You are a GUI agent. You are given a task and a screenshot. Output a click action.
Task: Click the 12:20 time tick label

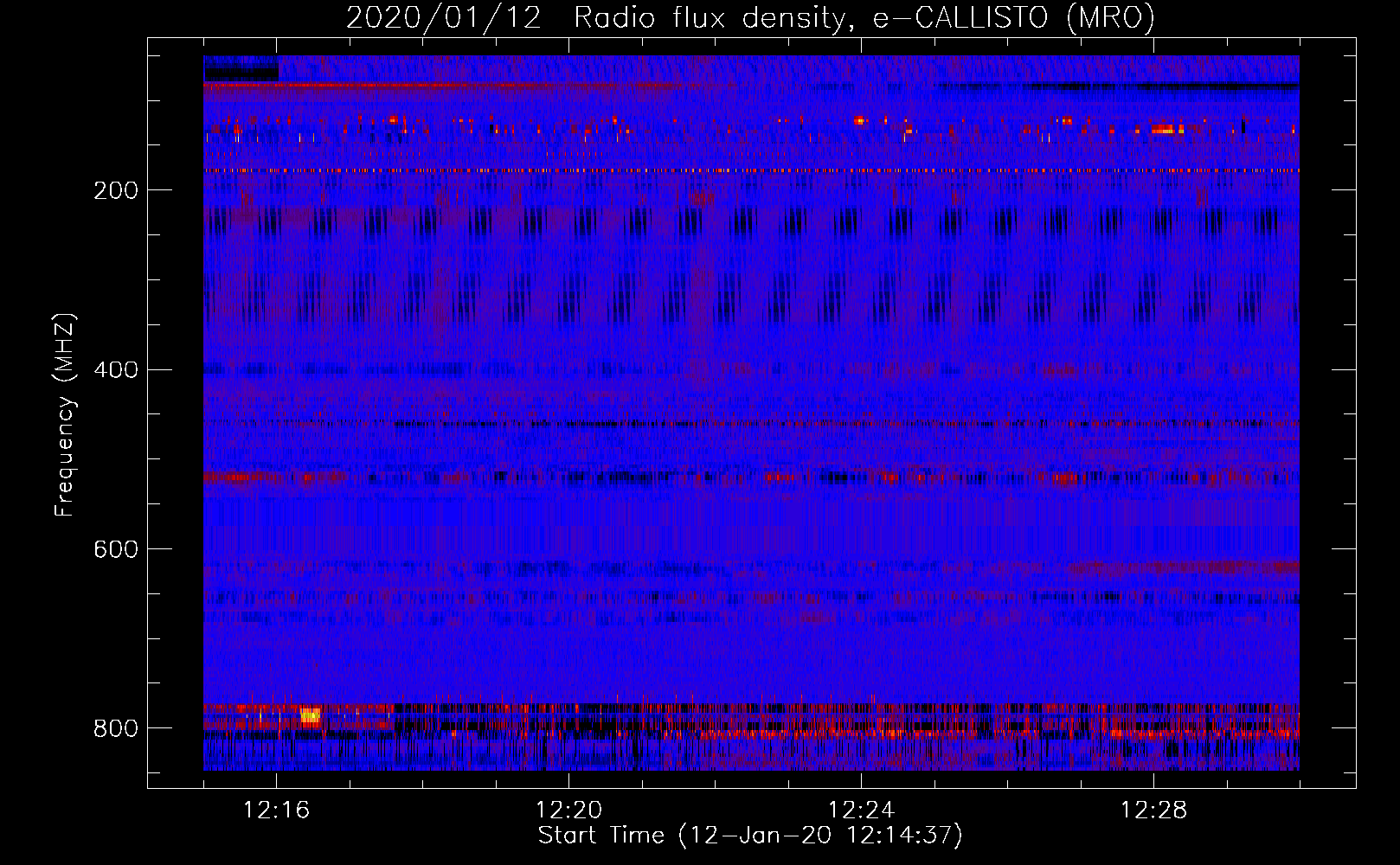pos(568,811)
